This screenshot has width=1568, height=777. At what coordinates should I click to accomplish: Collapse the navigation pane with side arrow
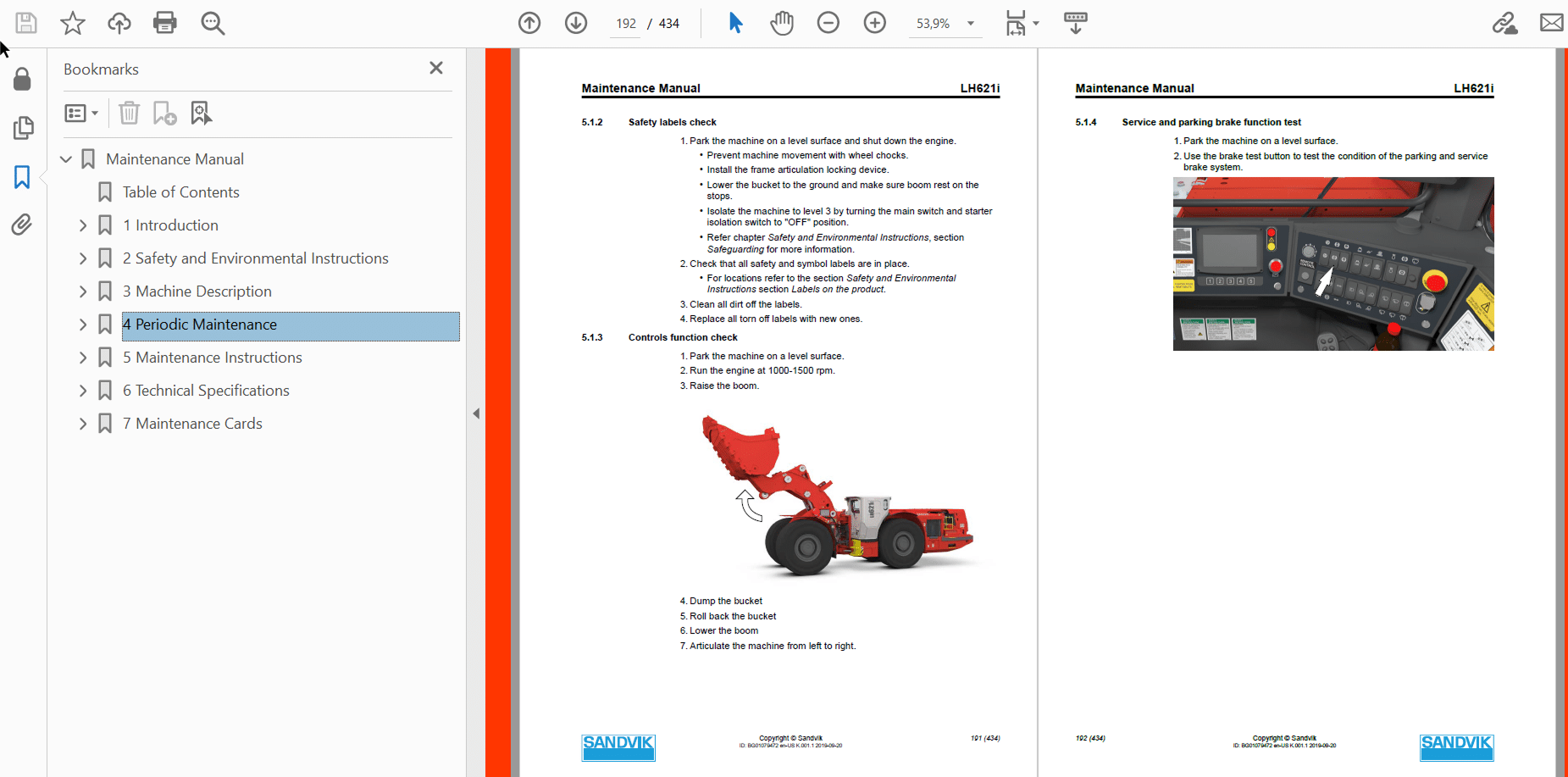476,413
